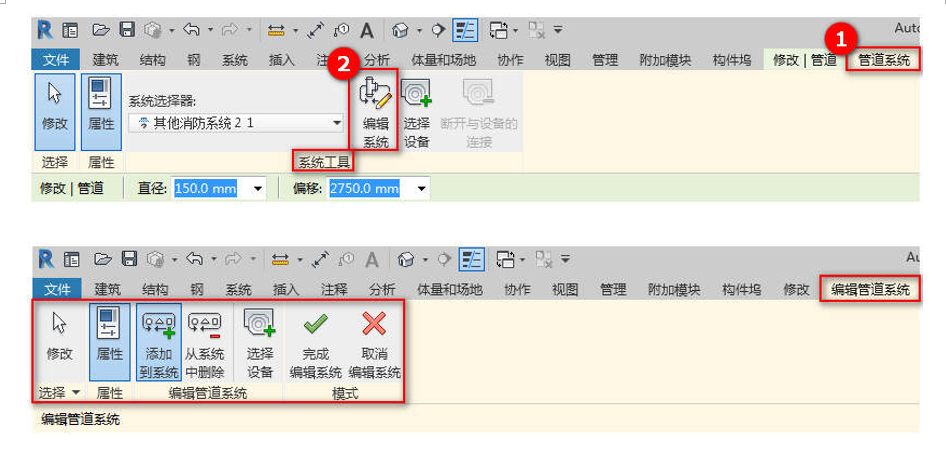Select 修改 arrow tool in 管道系统 ribbon
This screenshot has height=454, width=946.
[54, 93]
